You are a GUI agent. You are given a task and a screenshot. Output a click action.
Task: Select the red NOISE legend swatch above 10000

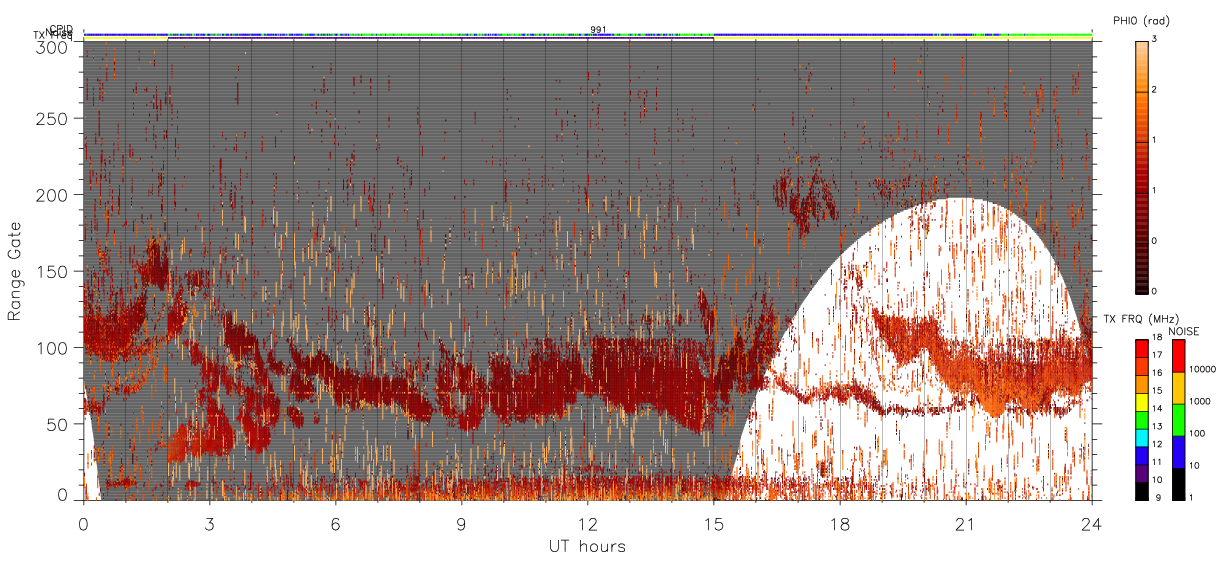(x=1179, y=356)
